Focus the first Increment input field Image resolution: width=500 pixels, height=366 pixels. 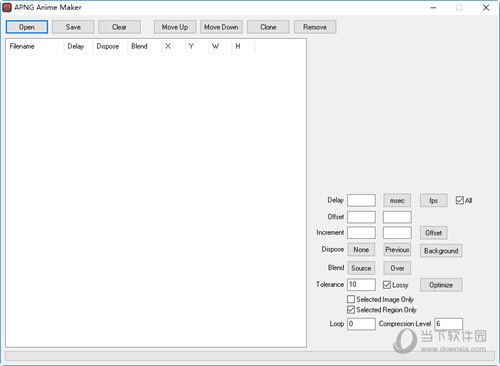(x=361, y=233)
